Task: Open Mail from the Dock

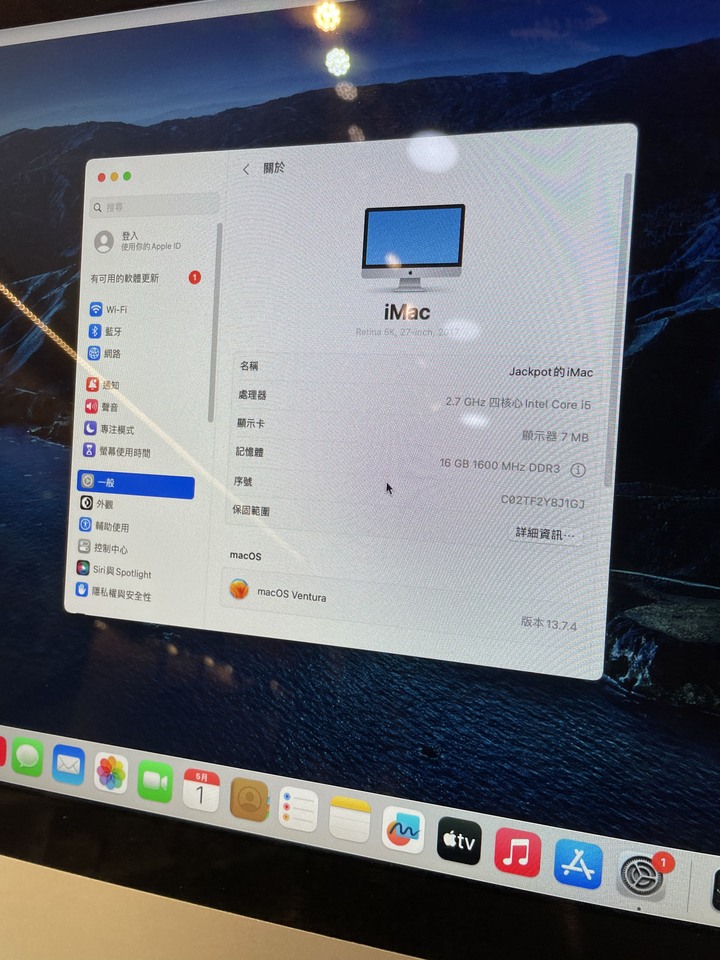Action: tap(68, 765)
